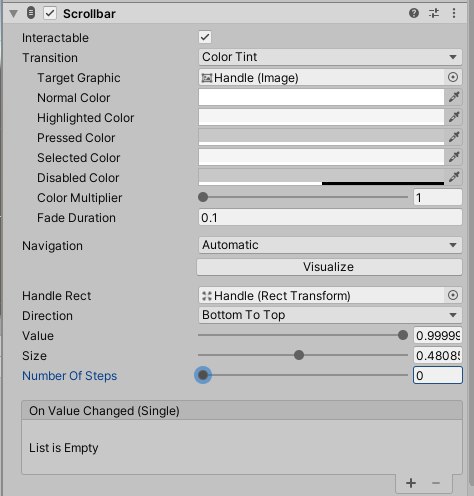Open the Direction Bottom To Top dropdown

click(330, 315)
